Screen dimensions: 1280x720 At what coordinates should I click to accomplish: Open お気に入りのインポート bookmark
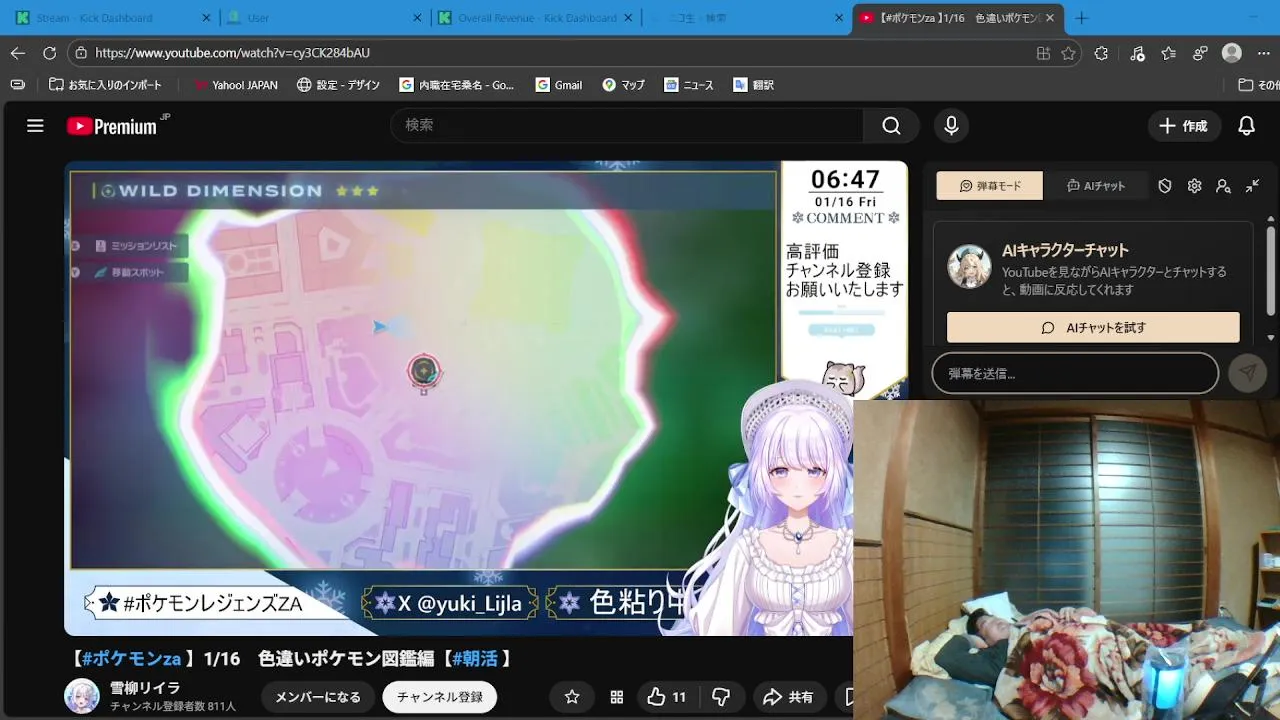click(x=105, y=85)
